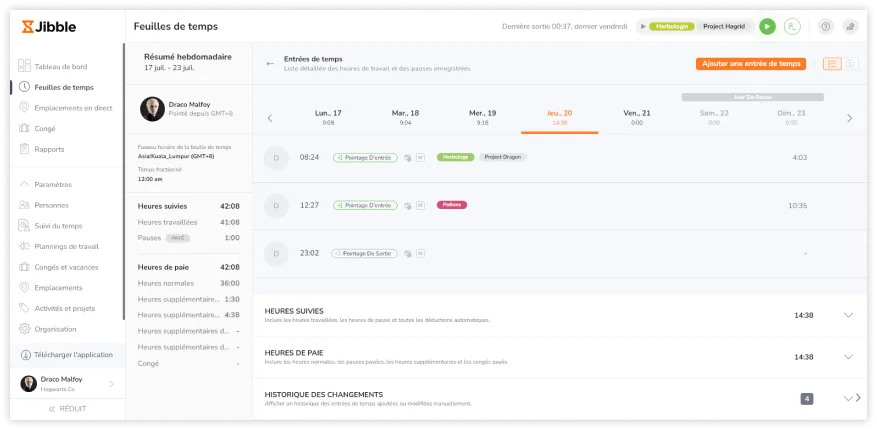Switch to the circular view toggle
This screenshot has width=877, height=430.
pyautogui.click(x=850, y=64)
